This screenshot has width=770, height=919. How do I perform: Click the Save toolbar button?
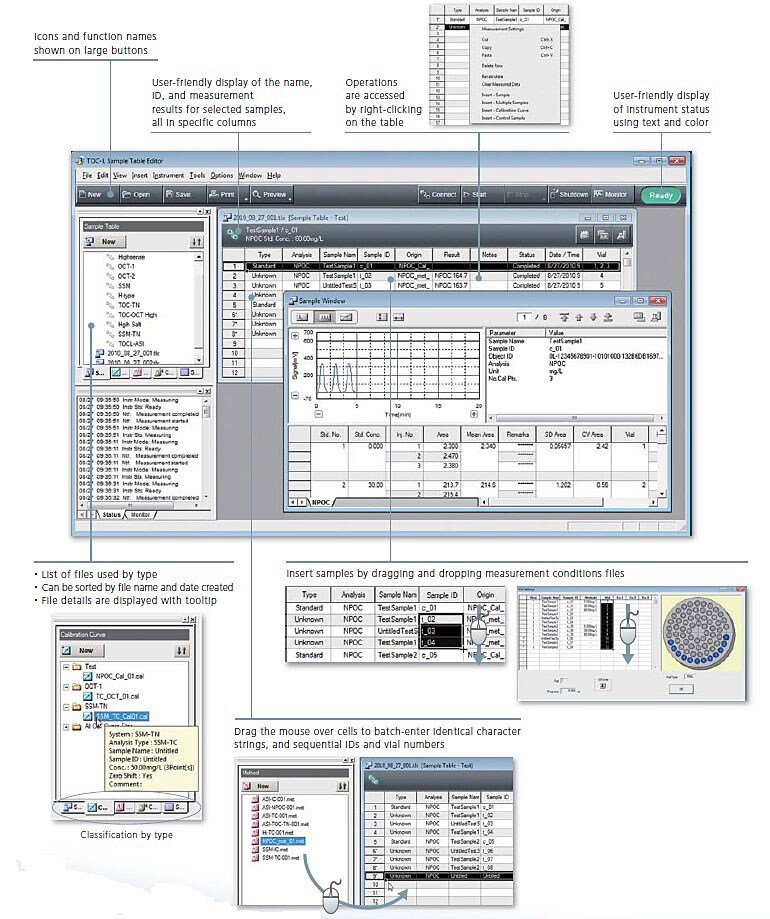tap(176, 194)
